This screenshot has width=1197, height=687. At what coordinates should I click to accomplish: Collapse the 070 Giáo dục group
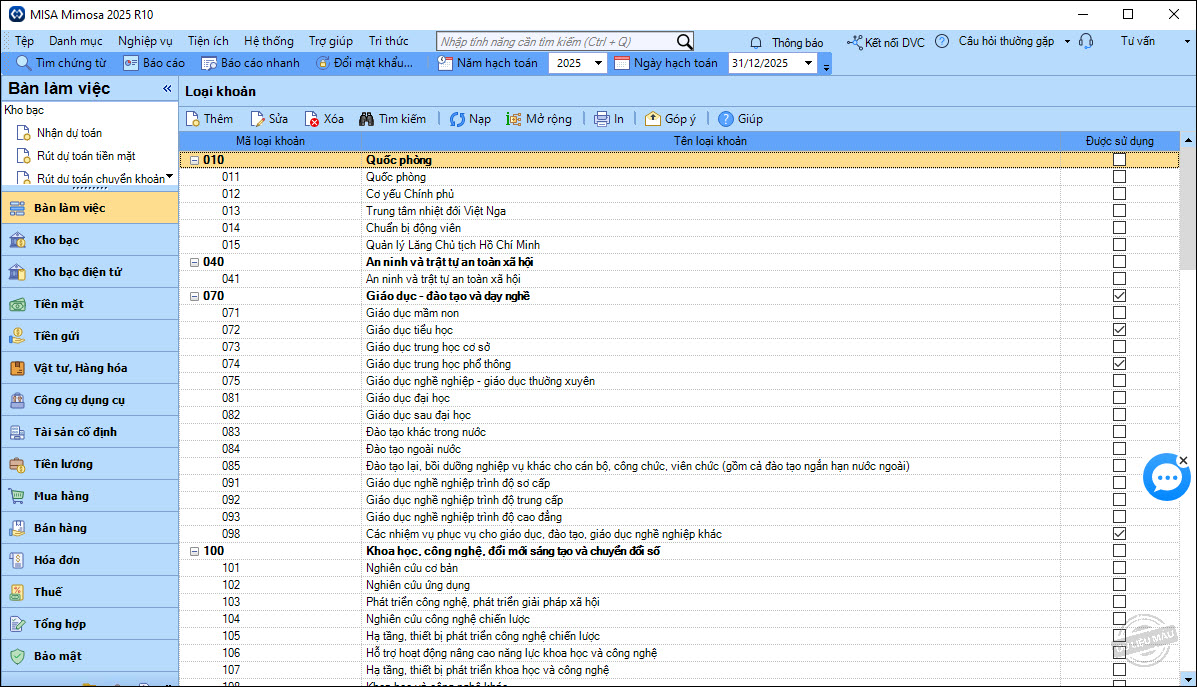tap(193, 296)
